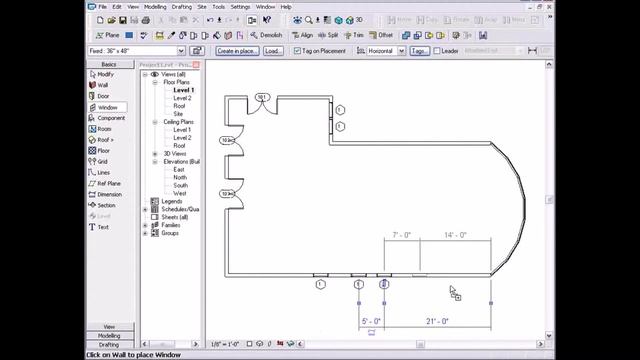Select the Split tool
The image size is (640, 360).
(x=328, y=36)
